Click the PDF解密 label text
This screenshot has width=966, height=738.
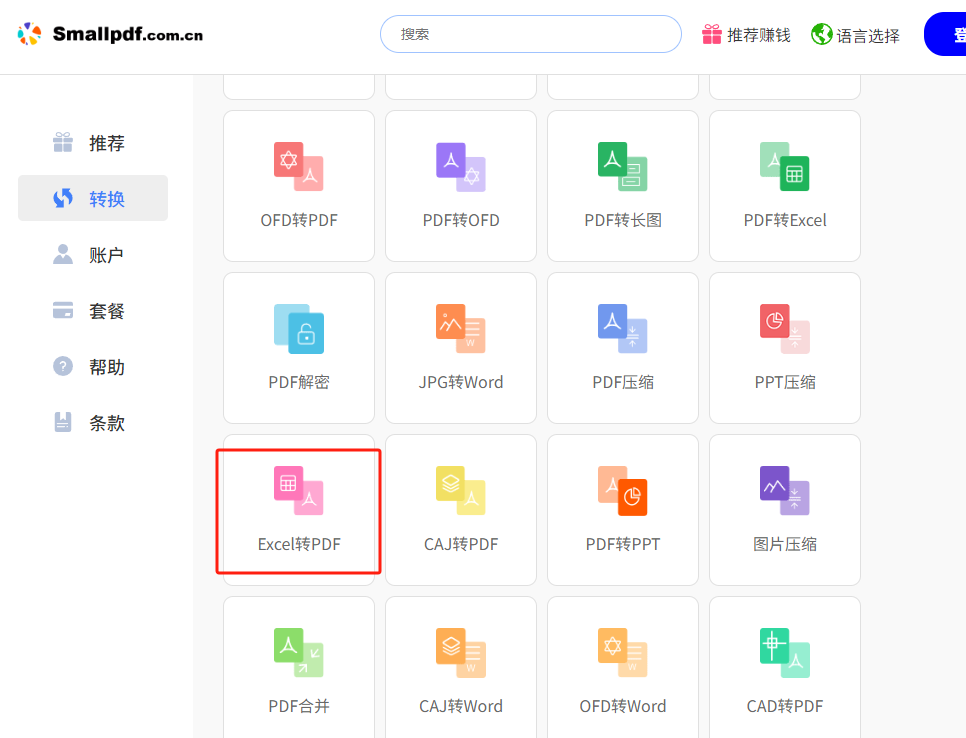coord(299,382)
